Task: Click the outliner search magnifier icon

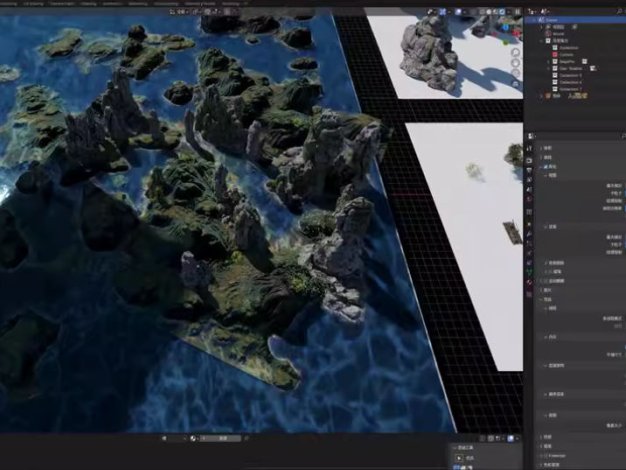Action: click(619, 12)
